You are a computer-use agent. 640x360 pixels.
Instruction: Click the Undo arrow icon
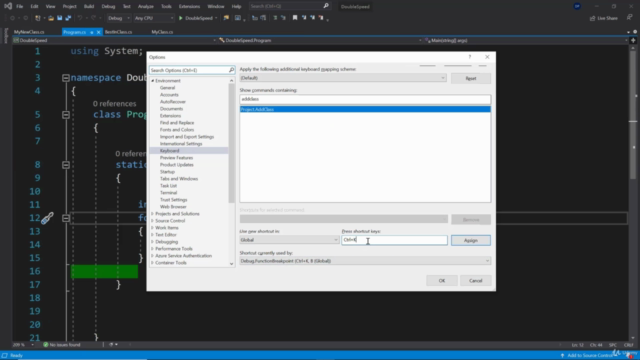pyautogui.click(x=80, y=18)
